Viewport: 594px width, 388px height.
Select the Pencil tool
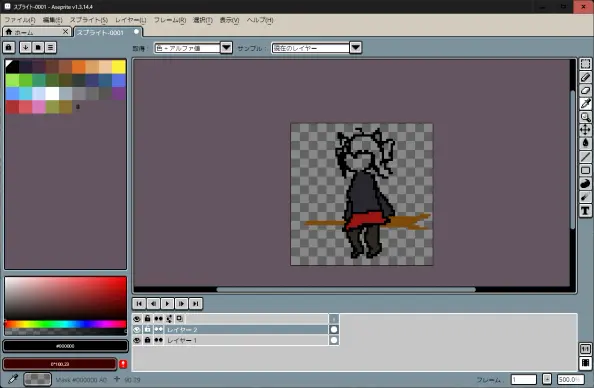585,77
